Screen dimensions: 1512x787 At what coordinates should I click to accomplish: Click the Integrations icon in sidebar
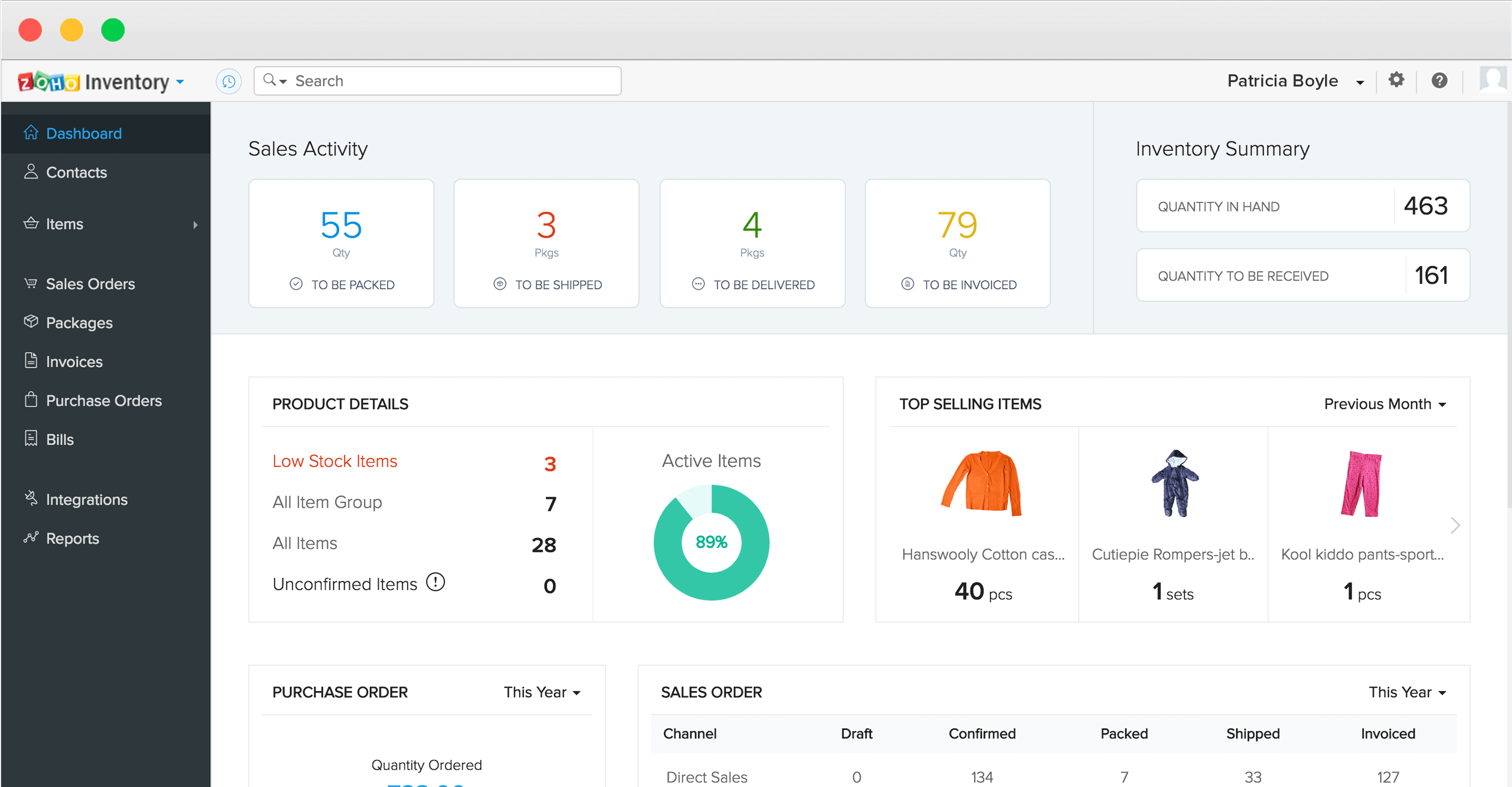(x=31, y=498)
